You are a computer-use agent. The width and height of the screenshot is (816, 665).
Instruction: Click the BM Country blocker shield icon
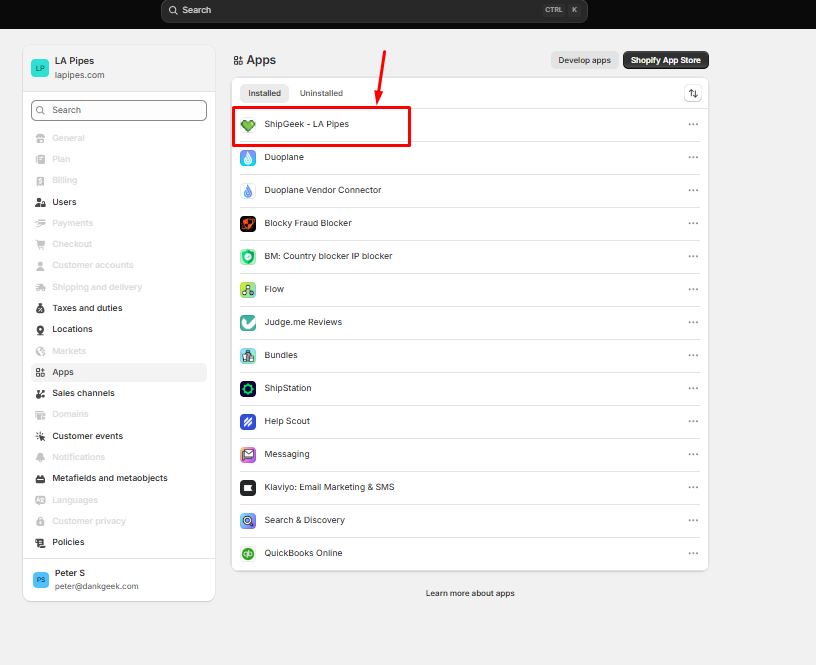248,257
